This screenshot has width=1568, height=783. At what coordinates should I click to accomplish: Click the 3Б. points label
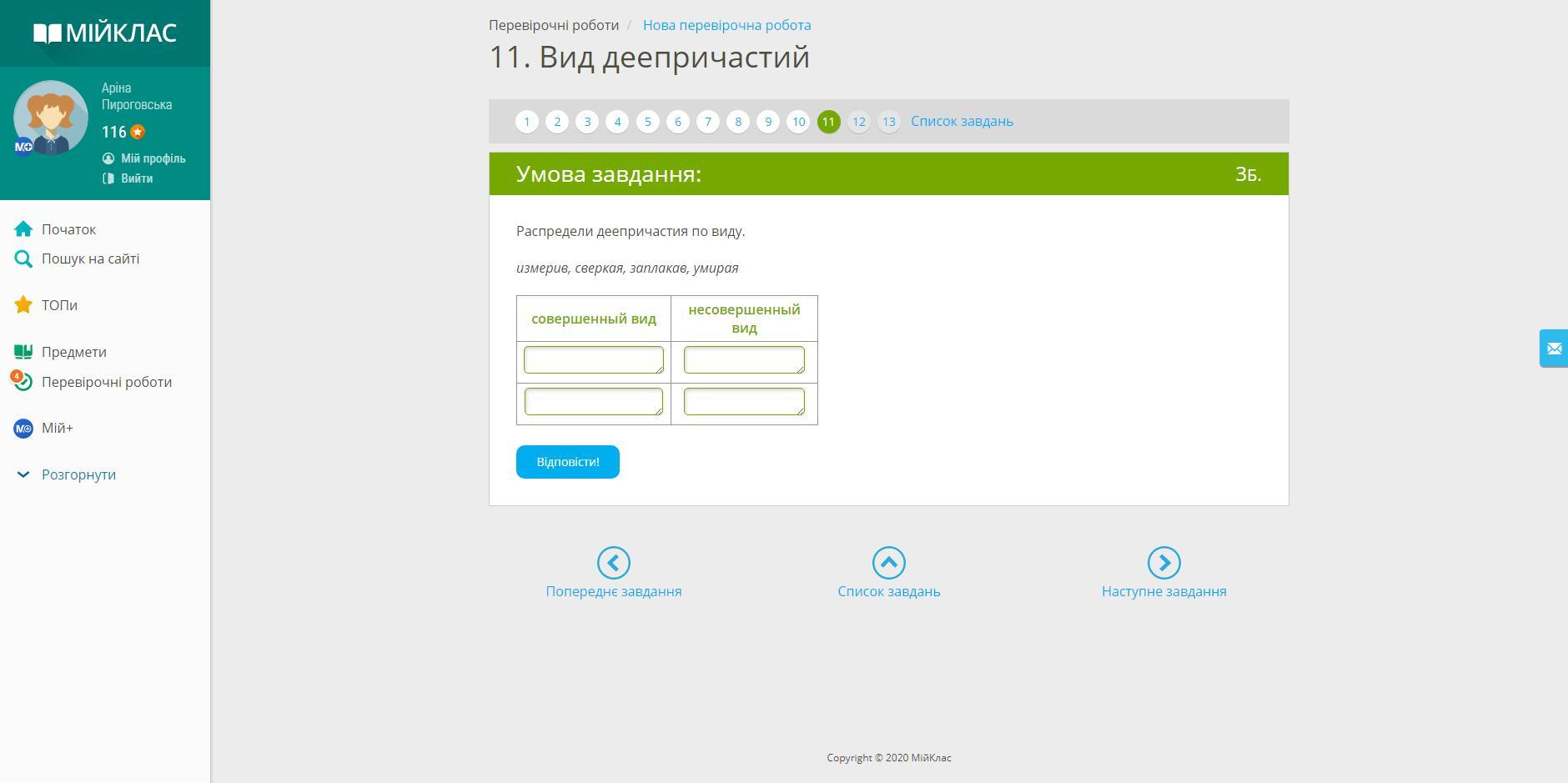pos(1248,173)
